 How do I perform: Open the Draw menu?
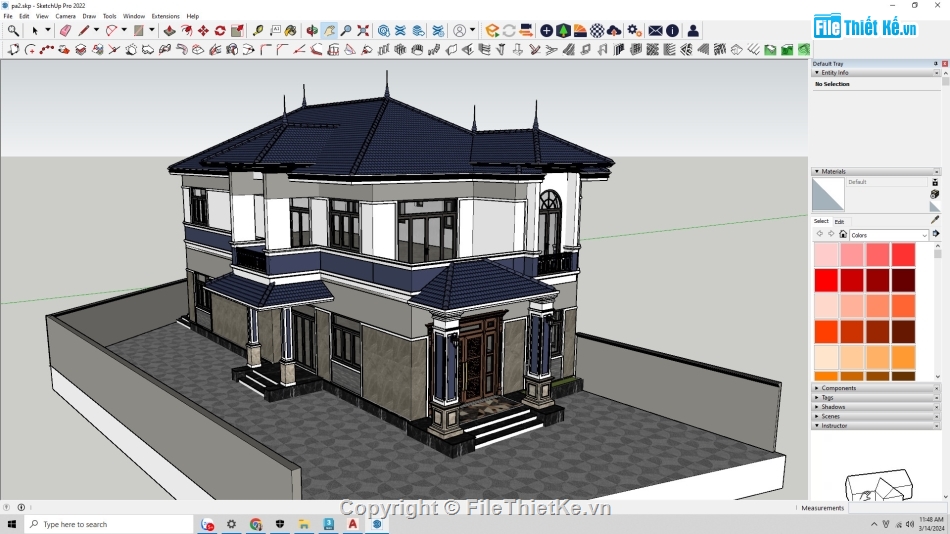click(89, 16)
